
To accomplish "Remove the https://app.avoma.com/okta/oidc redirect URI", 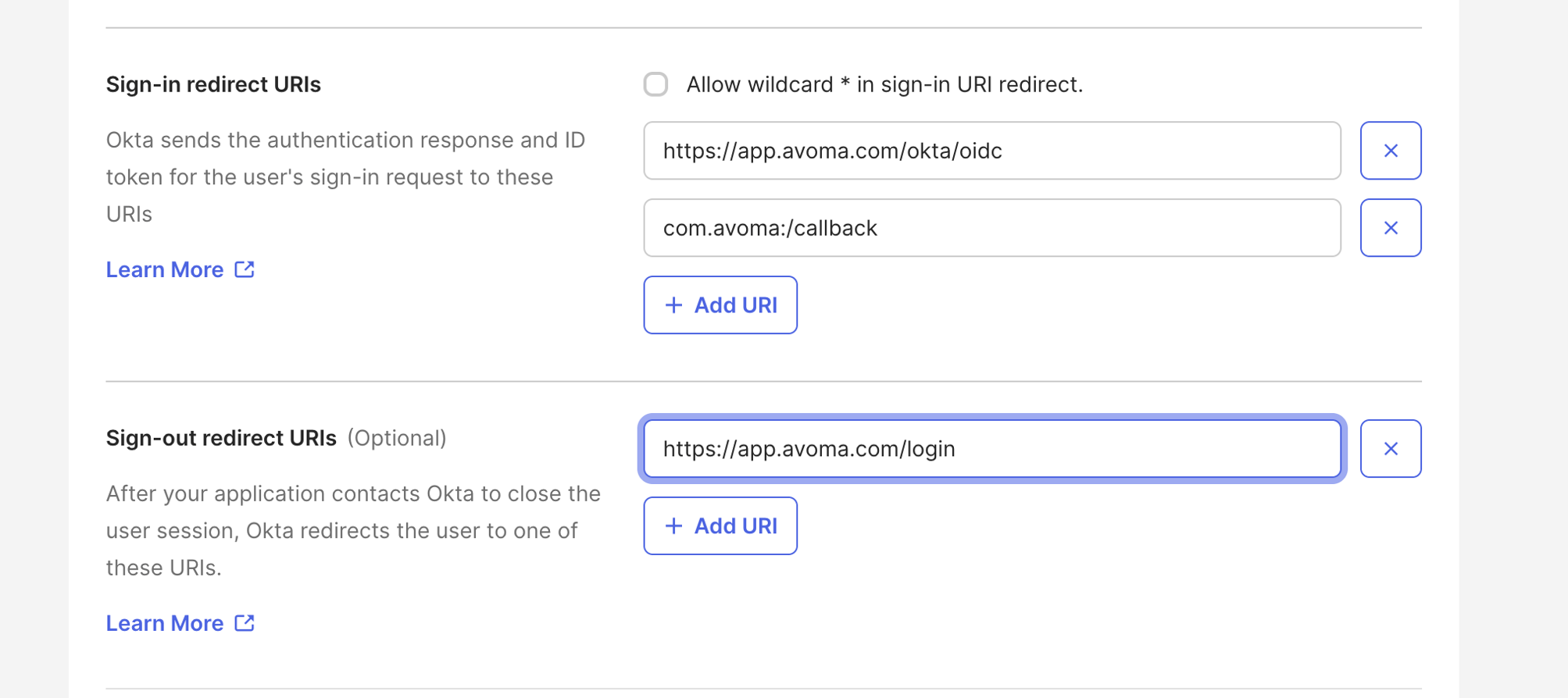I will pyautogui.click(x=1390, y=151).
